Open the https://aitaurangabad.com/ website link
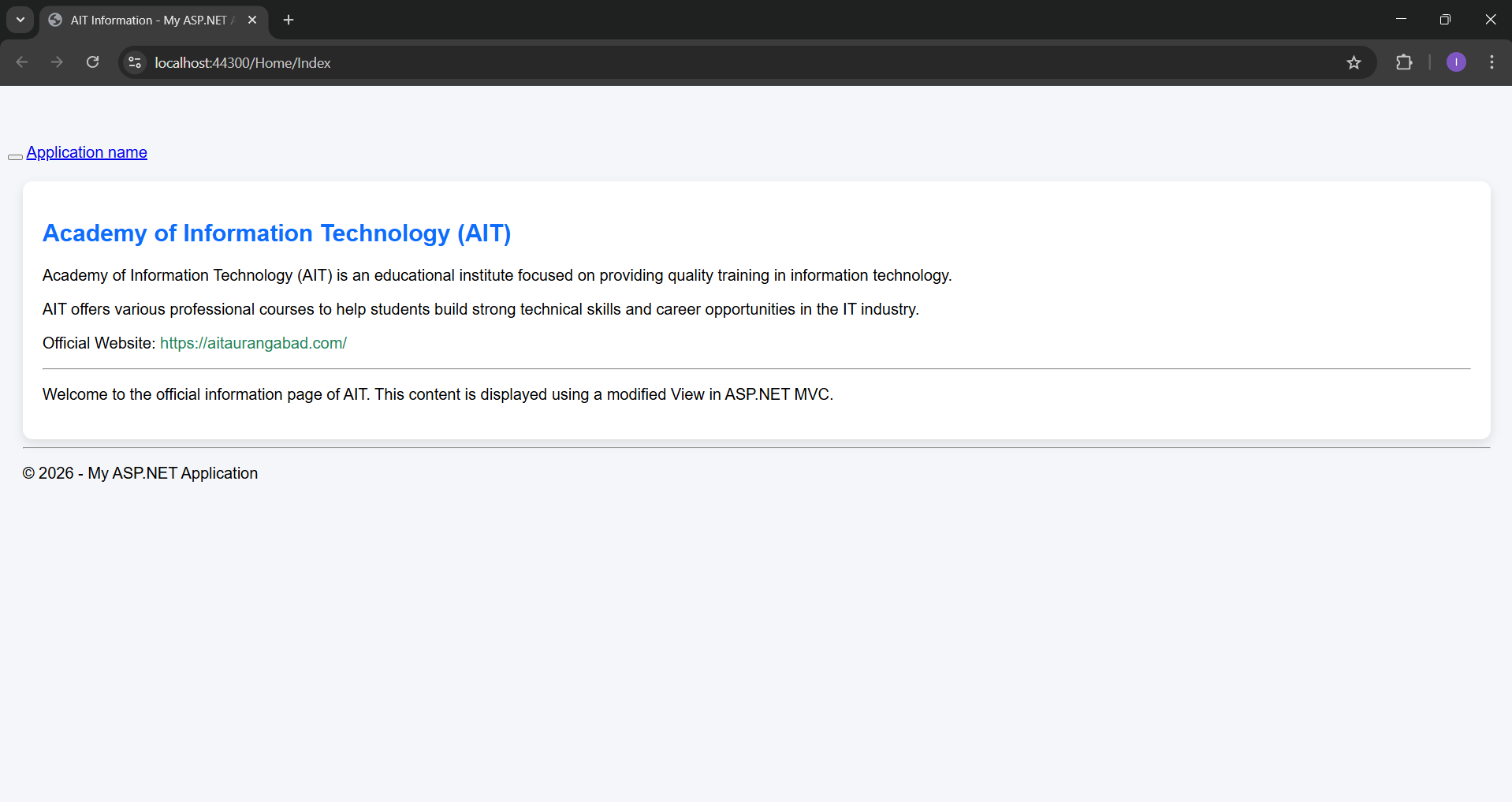 click(253, 343)
